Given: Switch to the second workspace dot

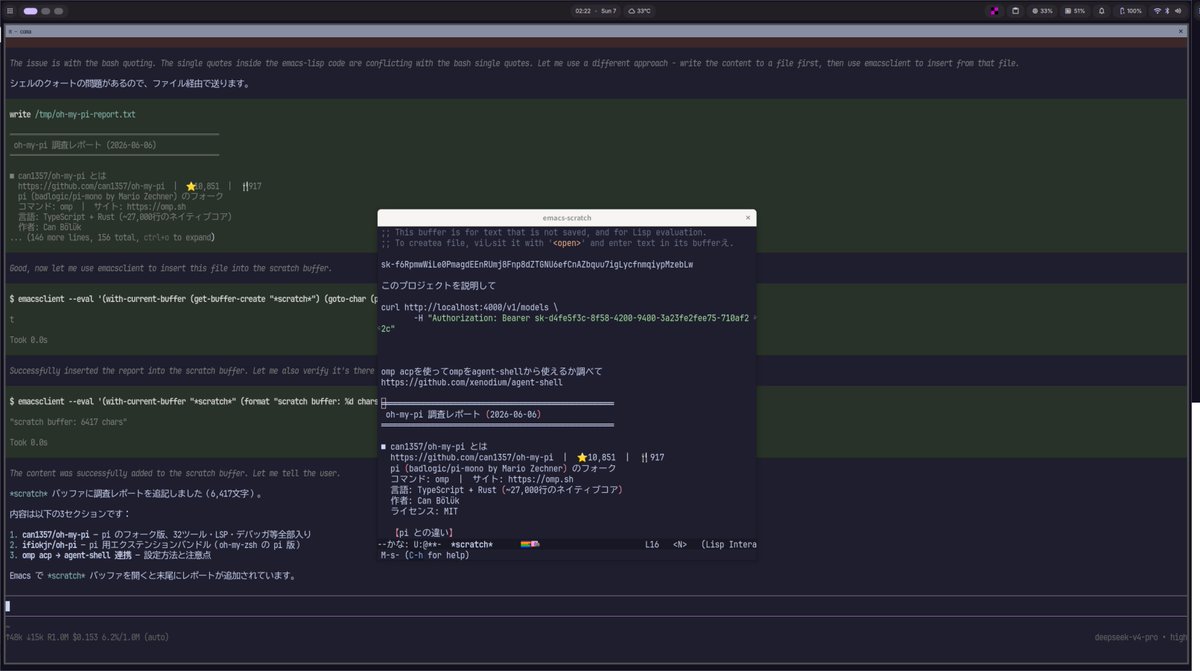Looking at the screenshot, I should [x=46, y=11].
